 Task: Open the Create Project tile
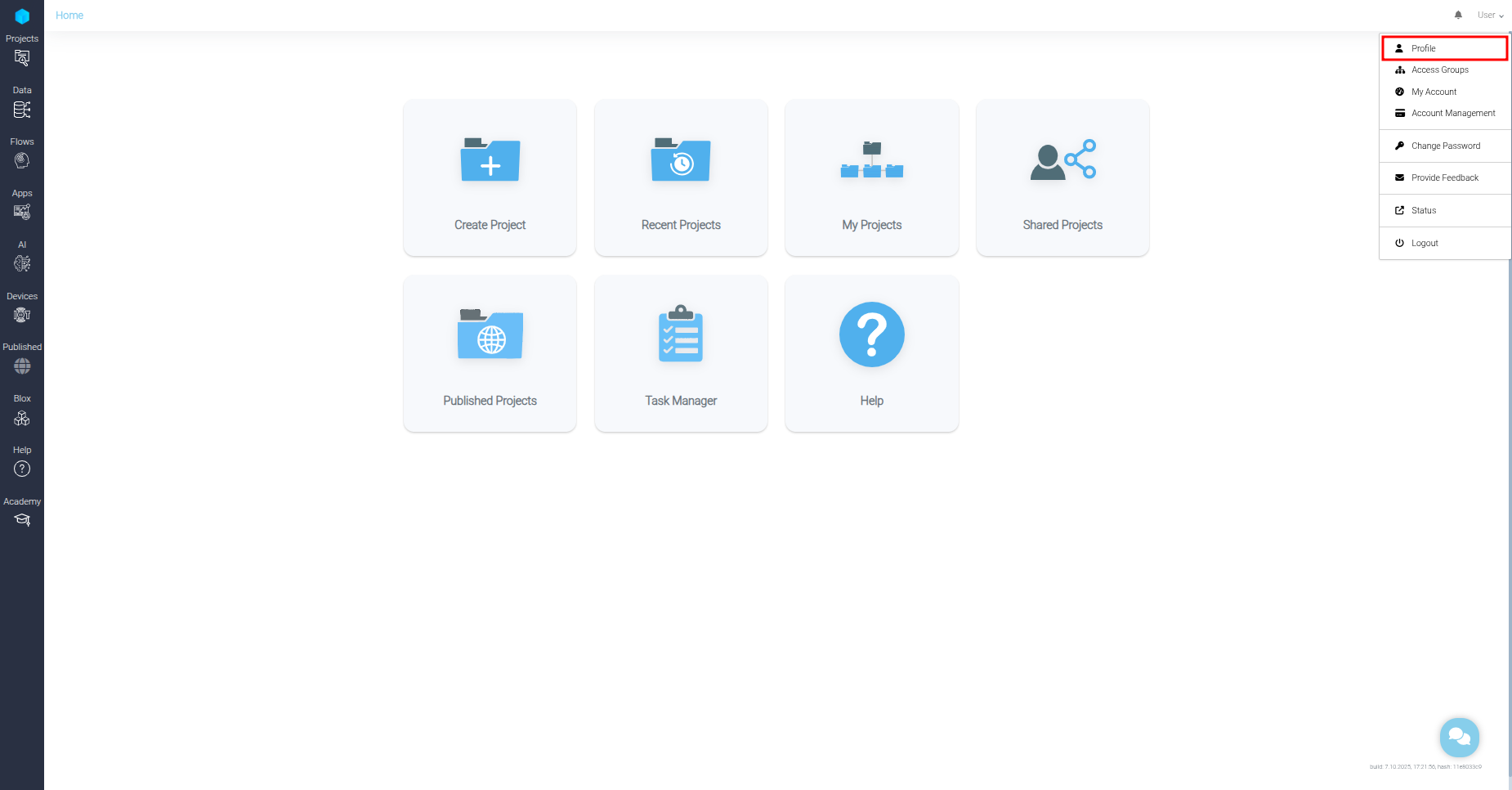[490, 177]
